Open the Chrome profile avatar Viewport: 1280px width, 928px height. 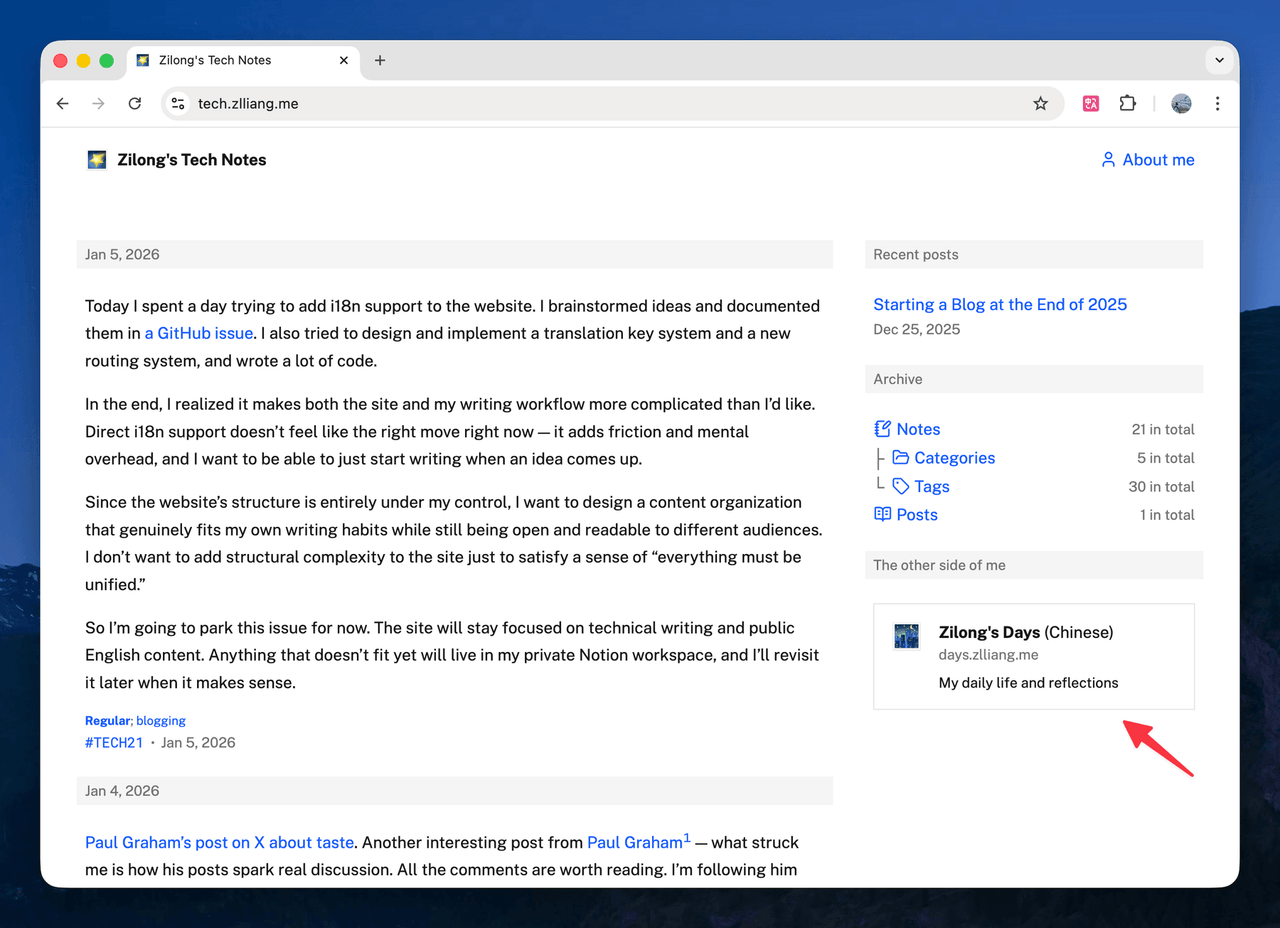[x=1181, y=104]
